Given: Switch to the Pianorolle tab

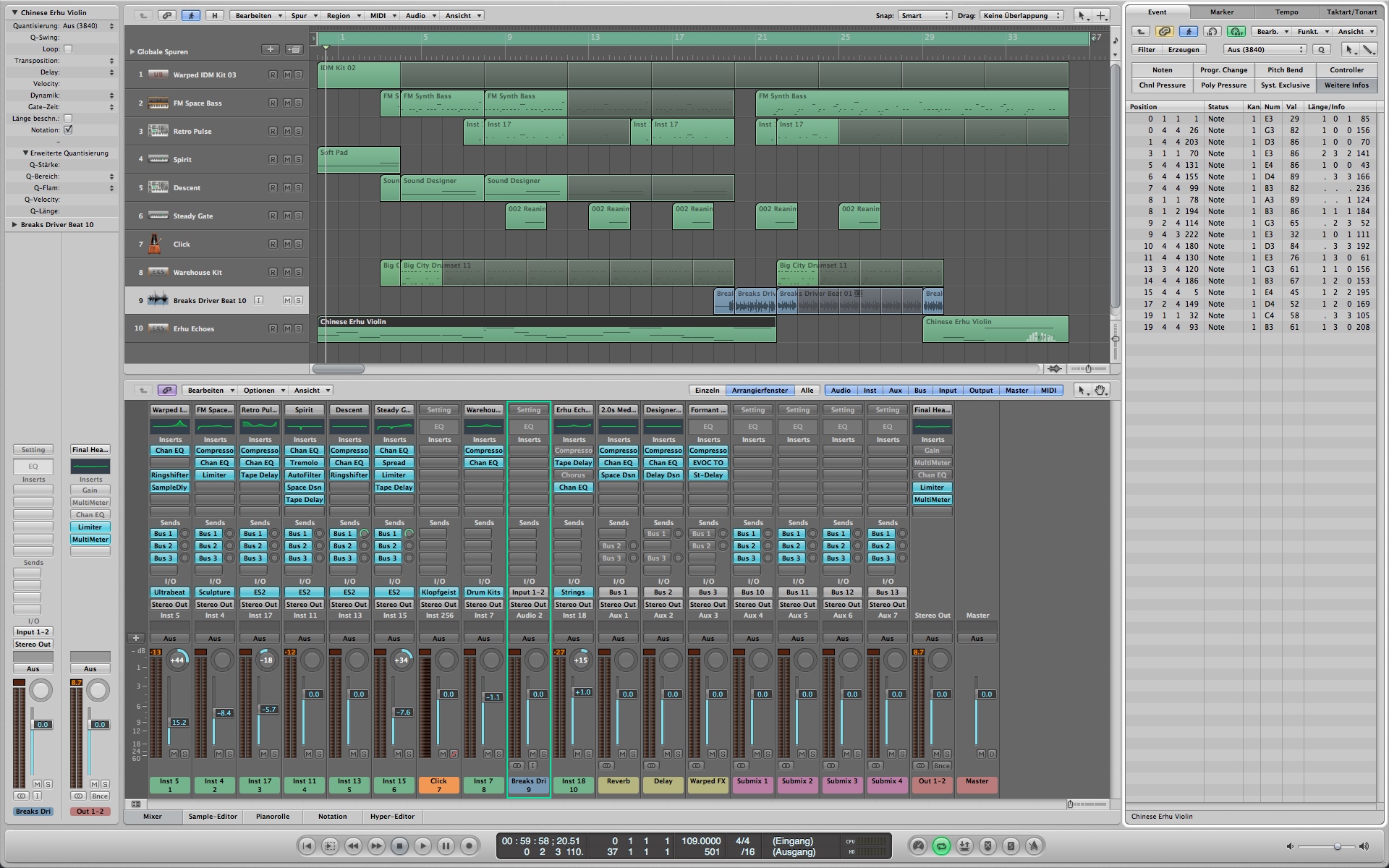Looking at the screenshot, I should 273,817.
